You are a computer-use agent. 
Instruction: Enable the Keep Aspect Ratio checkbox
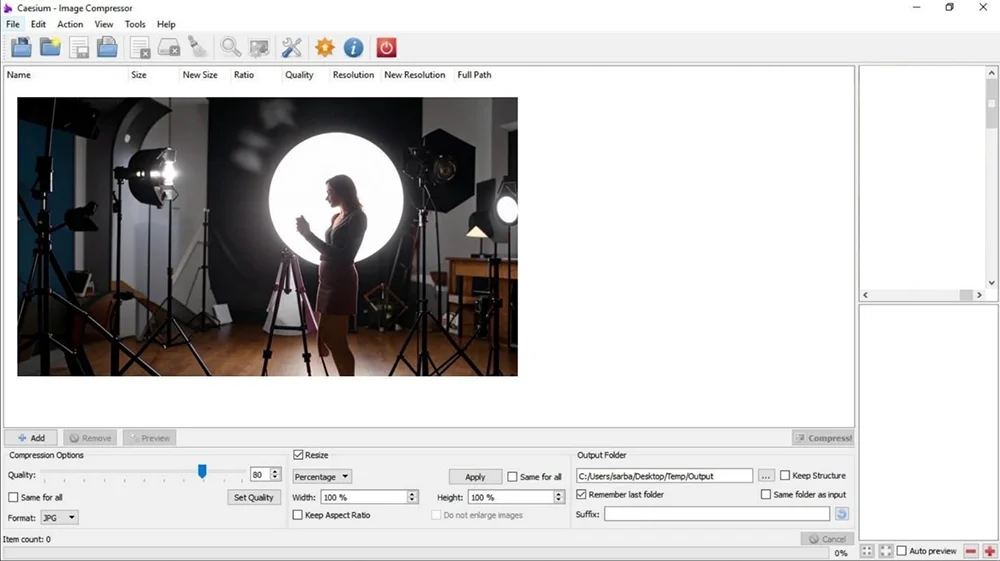point(298,515)
